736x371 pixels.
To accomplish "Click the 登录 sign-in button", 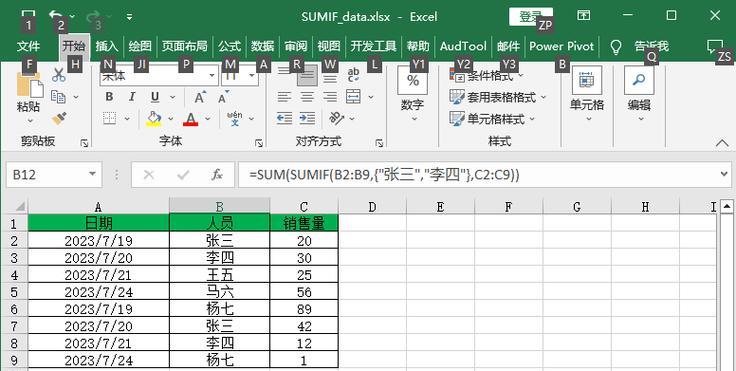I will click(x=531, y=16).
